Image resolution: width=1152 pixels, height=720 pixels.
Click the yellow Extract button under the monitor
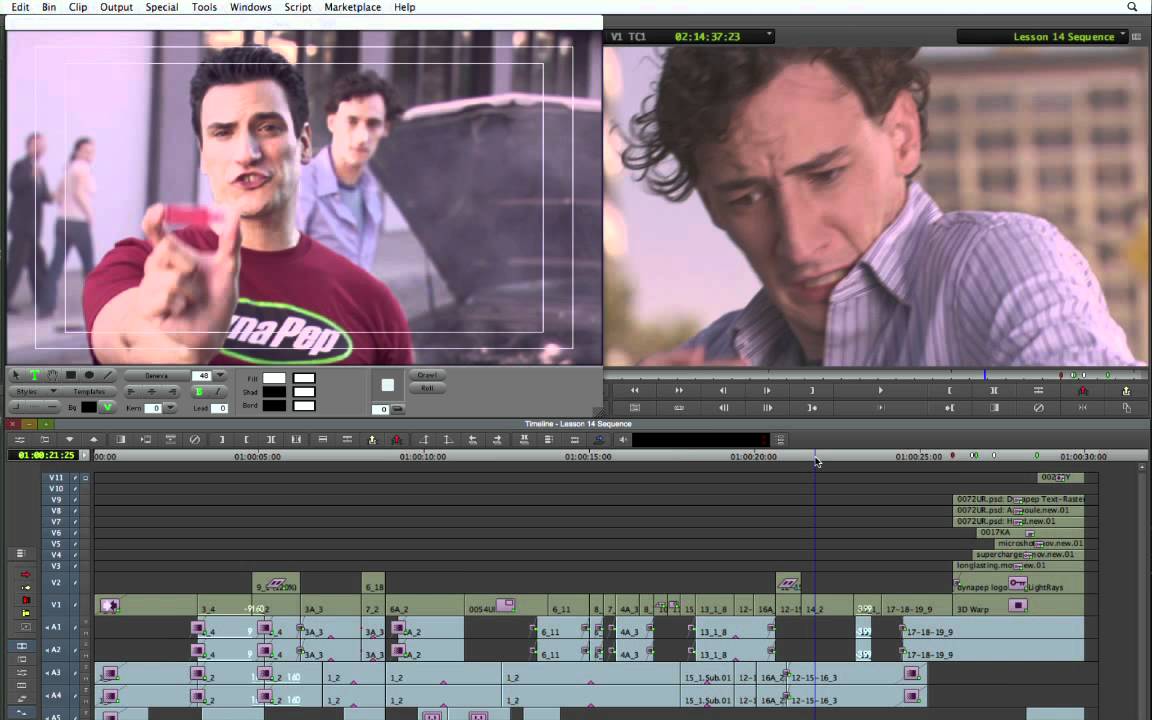[x=1126, y=390]
